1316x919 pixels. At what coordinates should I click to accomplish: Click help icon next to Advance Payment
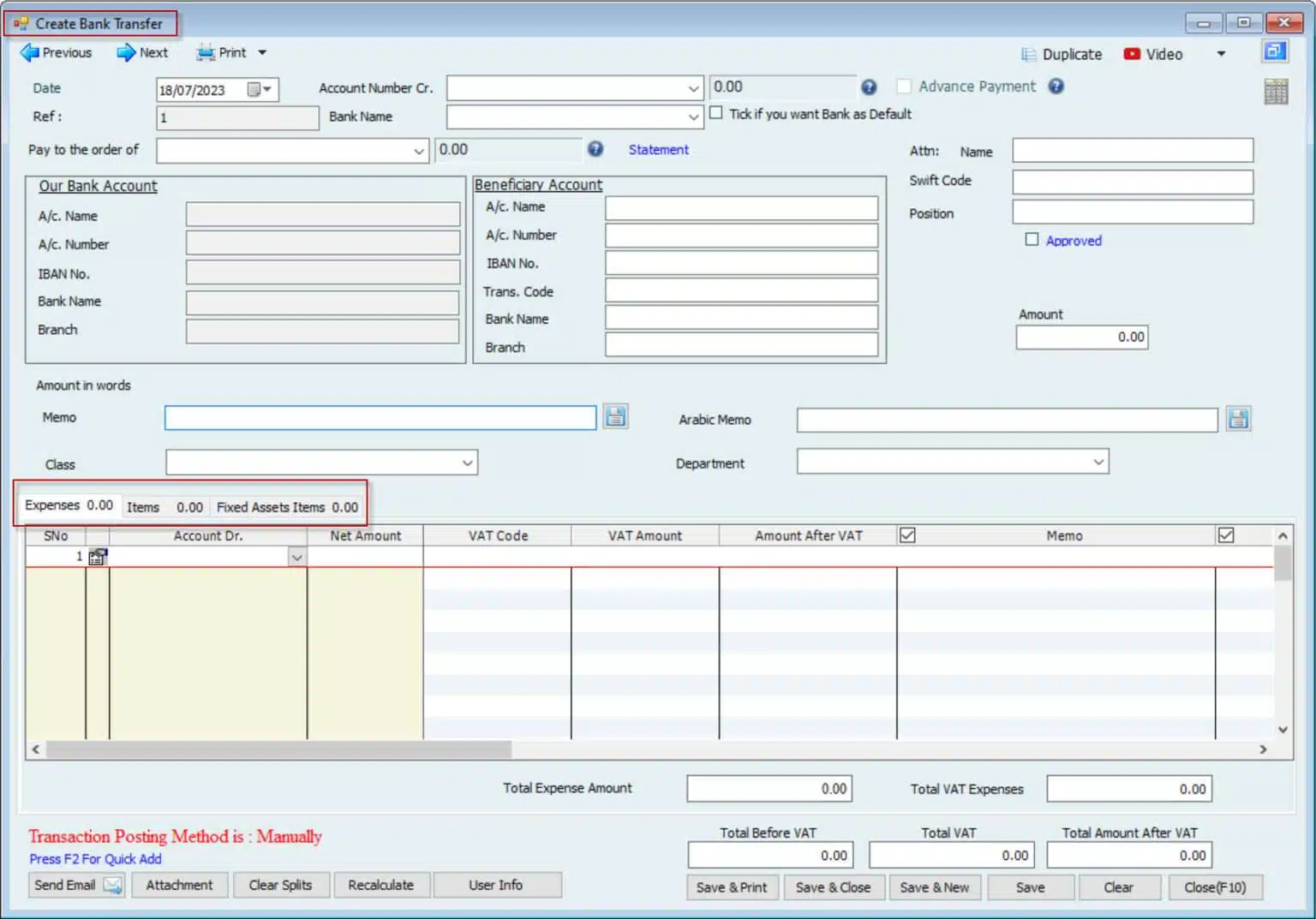pos(1056,87)
